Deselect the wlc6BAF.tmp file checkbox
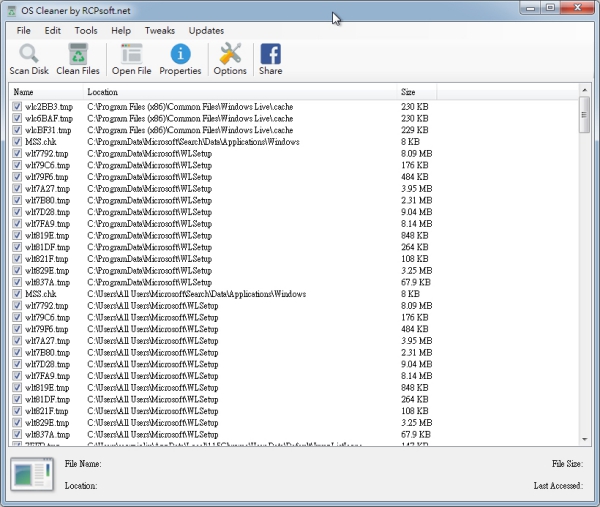This screenshot has height=507, width=600. [x=17, y=118]
